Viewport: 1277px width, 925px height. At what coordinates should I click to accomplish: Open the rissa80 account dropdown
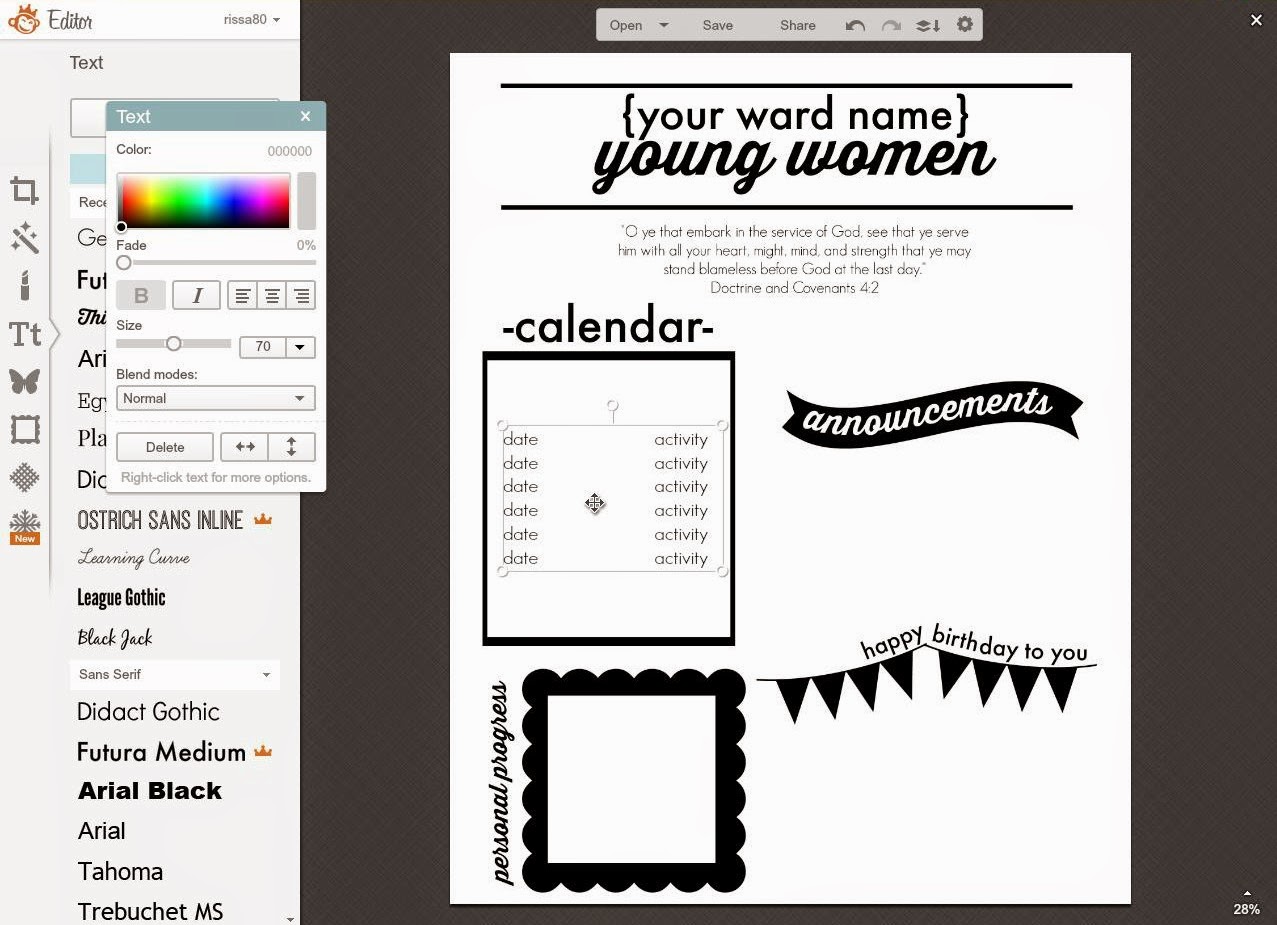(x=251, y=19)
